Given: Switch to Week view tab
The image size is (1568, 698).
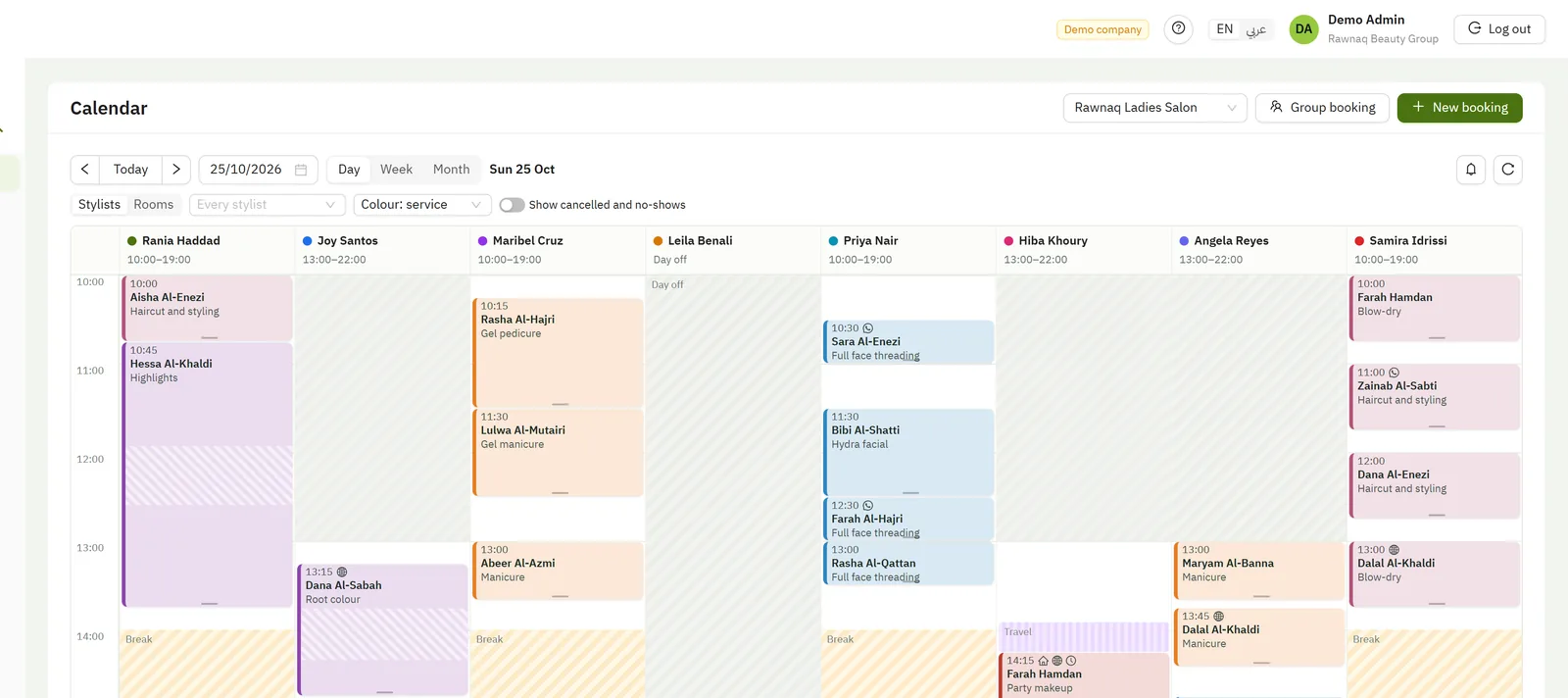Looking at the screenshot, I should point(396,170).
